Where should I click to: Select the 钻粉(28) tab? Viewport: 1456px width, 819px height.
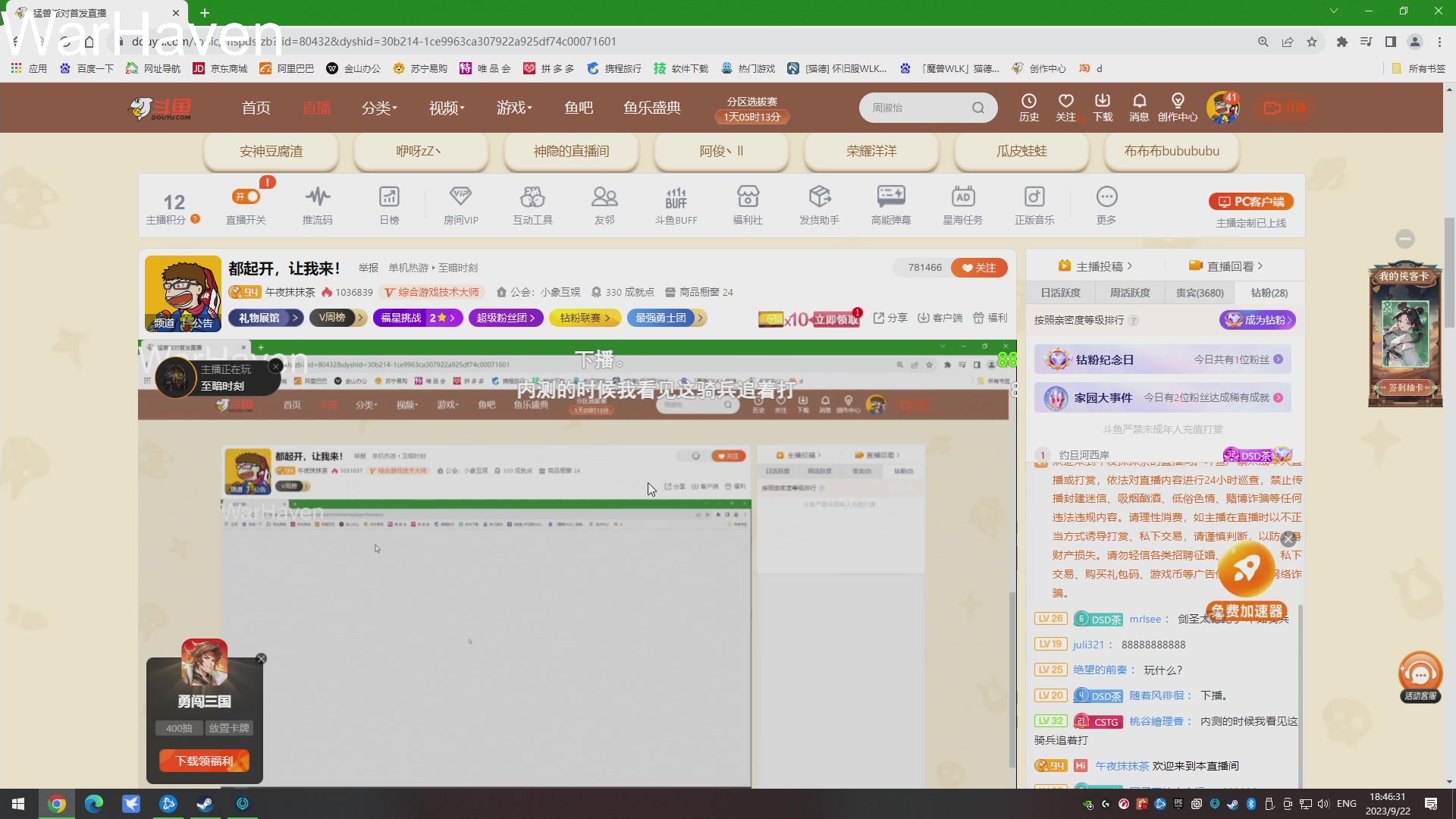1269,293
